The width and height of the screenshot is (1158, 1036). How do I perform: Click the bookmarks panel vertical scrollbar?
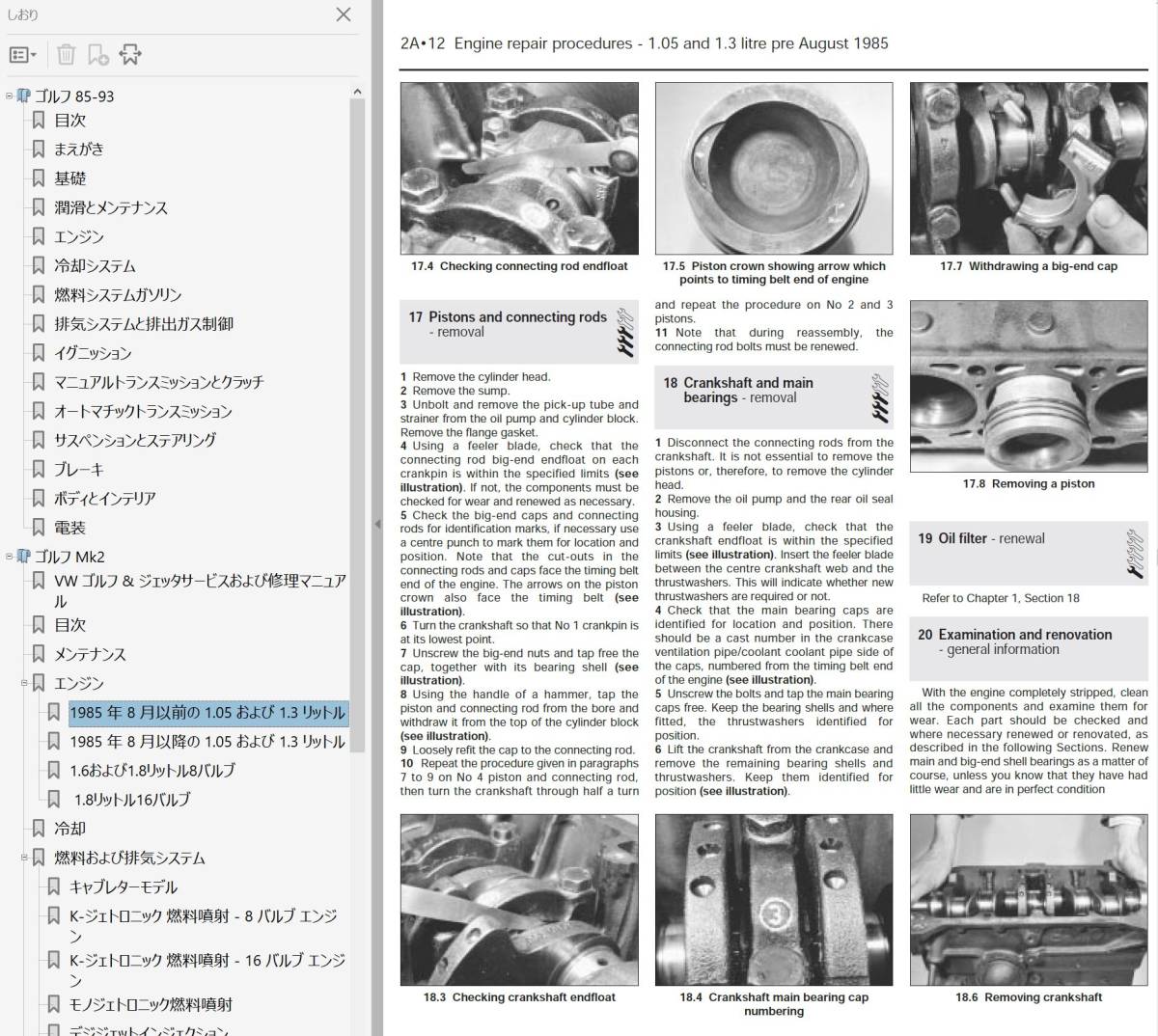[x=357, y=424]
